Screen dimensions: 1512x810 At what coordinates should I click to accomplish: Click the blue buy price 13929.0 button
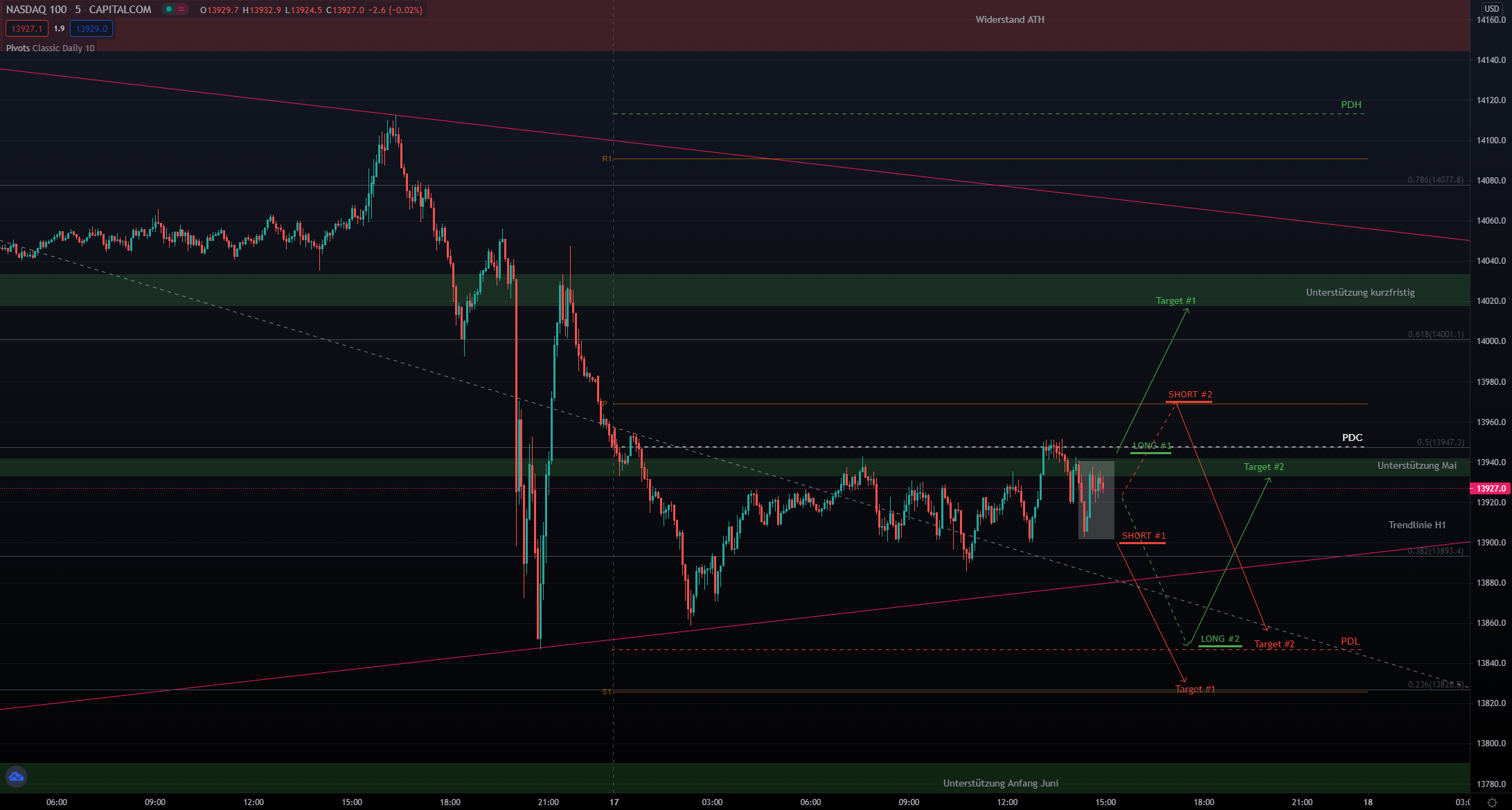click(x=91, y=29)
